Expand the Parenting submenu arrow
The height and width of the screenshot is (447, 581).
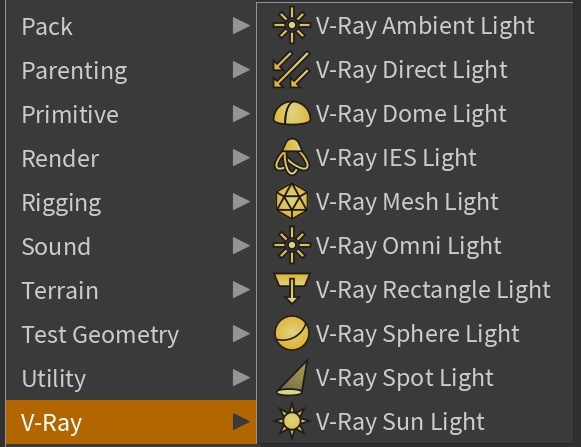(x=241, y=70)
